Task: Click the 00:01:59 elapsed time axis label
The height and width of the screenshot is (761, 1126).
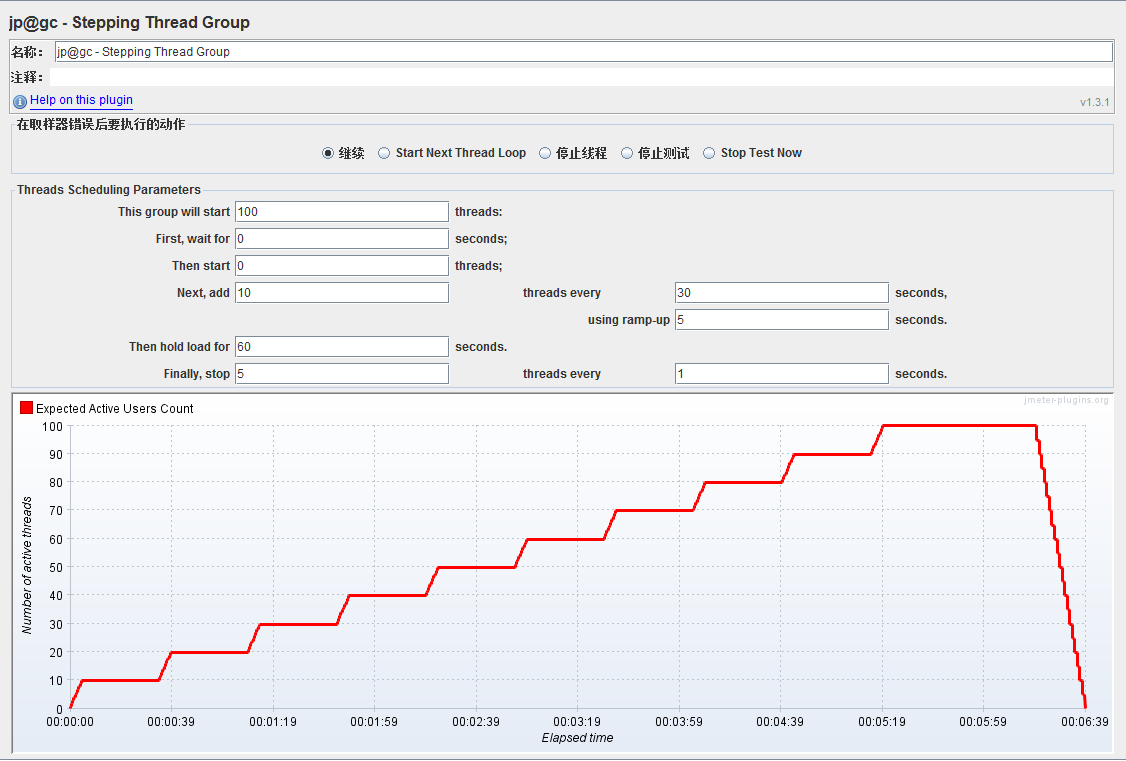Action: [x=373, y=722]
